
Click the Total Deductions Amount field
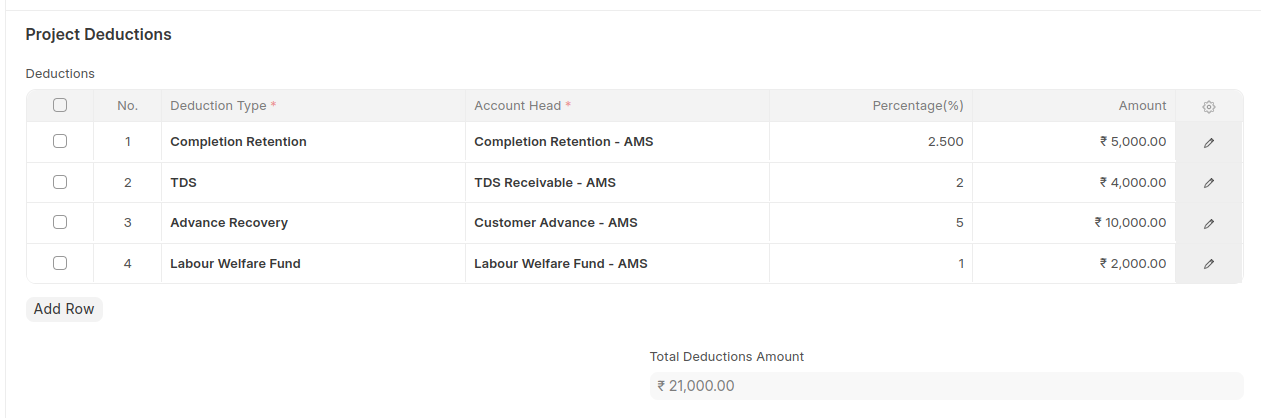click(946, 386)
